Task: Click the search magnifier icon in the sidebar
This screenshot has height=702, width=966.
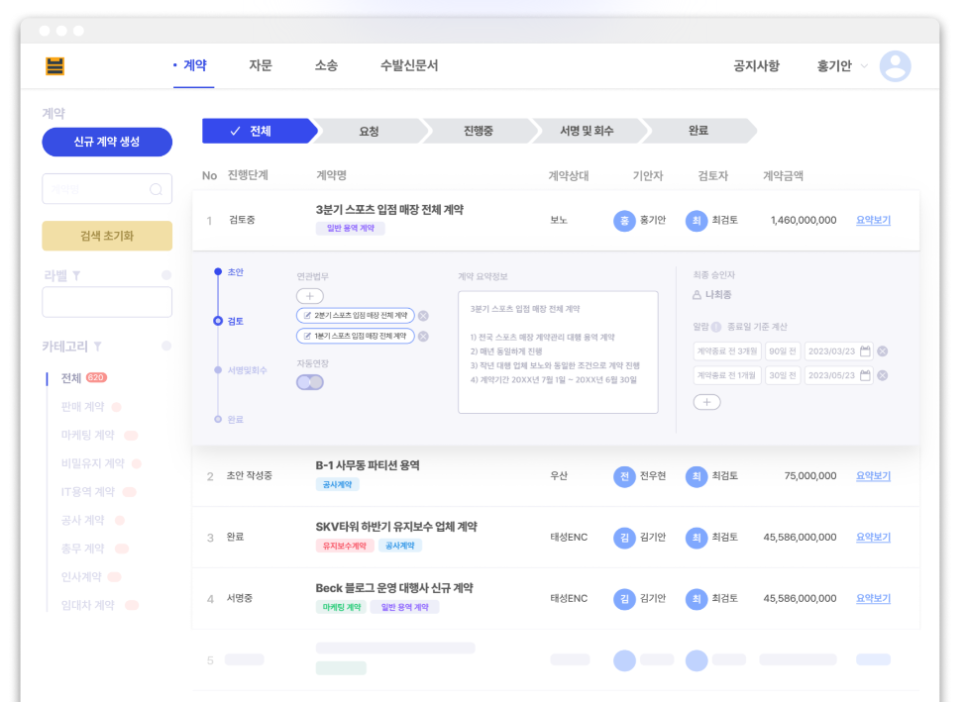Action: (158, 187)
